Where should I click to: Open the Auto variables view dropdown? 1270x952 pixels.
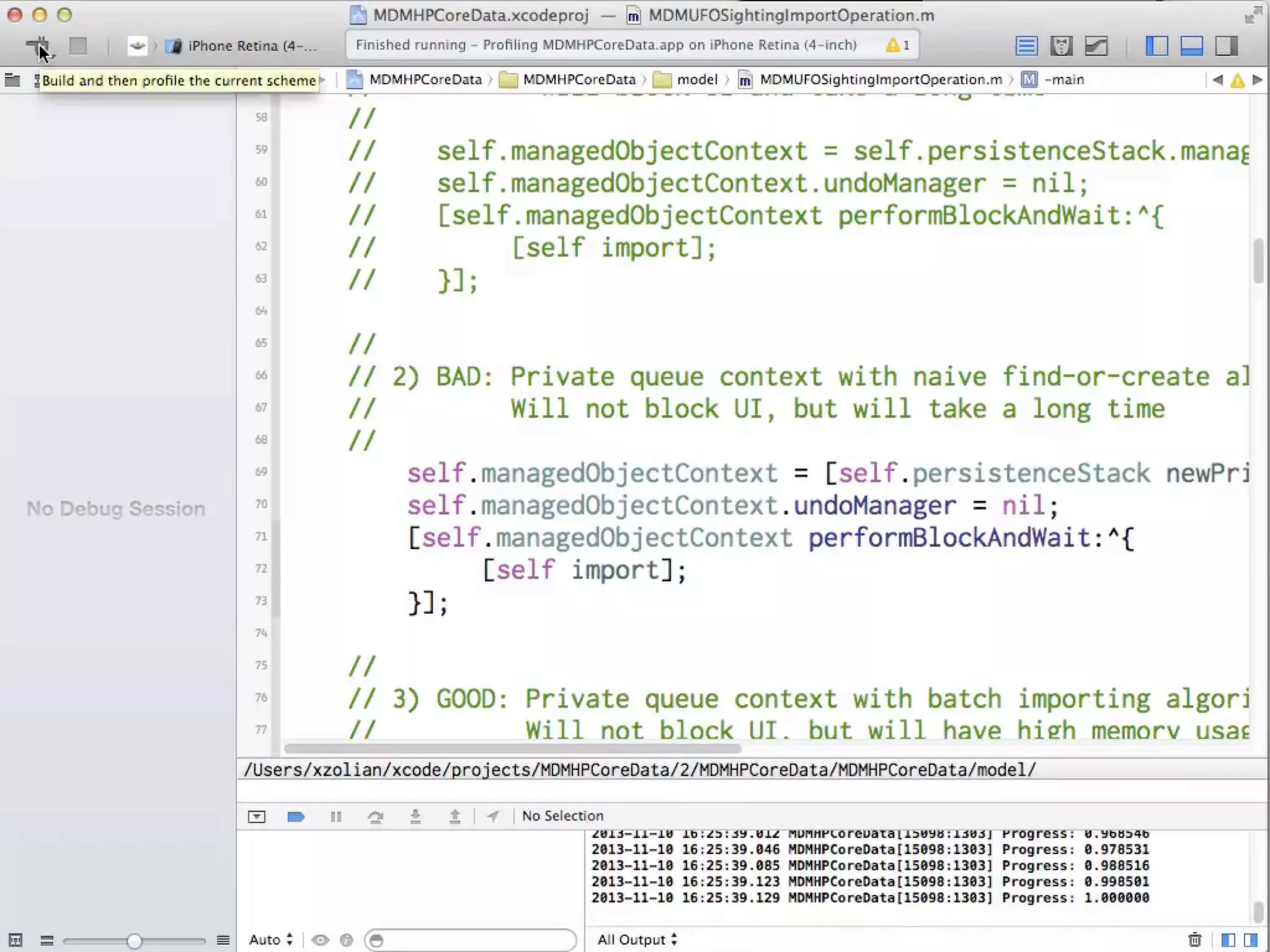(270, 940)
